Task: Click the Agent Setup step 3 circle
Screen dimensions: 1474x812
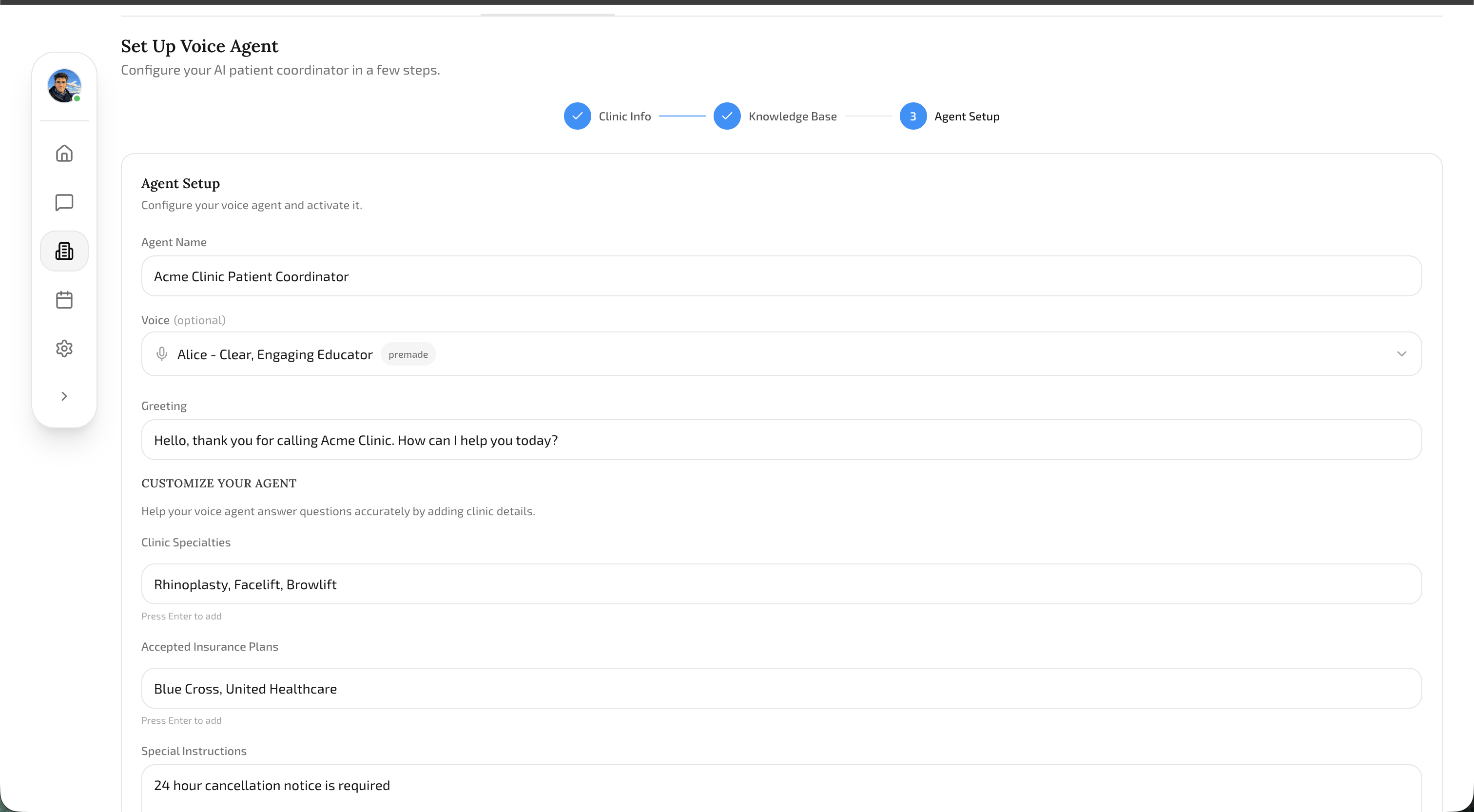Action: (x=913, y=116)
